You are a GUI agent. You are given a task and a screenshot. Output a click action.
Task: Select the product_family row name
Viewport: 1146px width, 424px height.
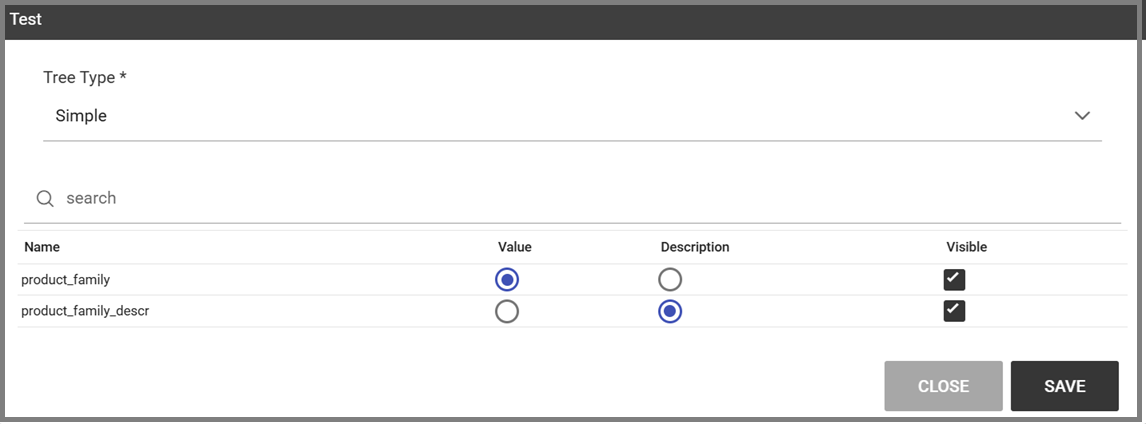click(66, 279)
